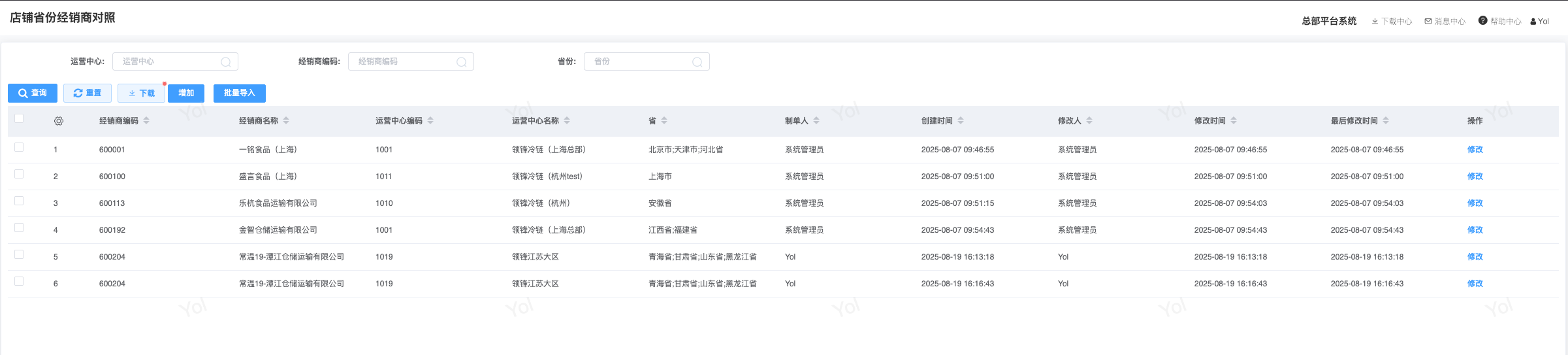Click sort icon on 运营中心编码 column

click(x=430, y=121)
